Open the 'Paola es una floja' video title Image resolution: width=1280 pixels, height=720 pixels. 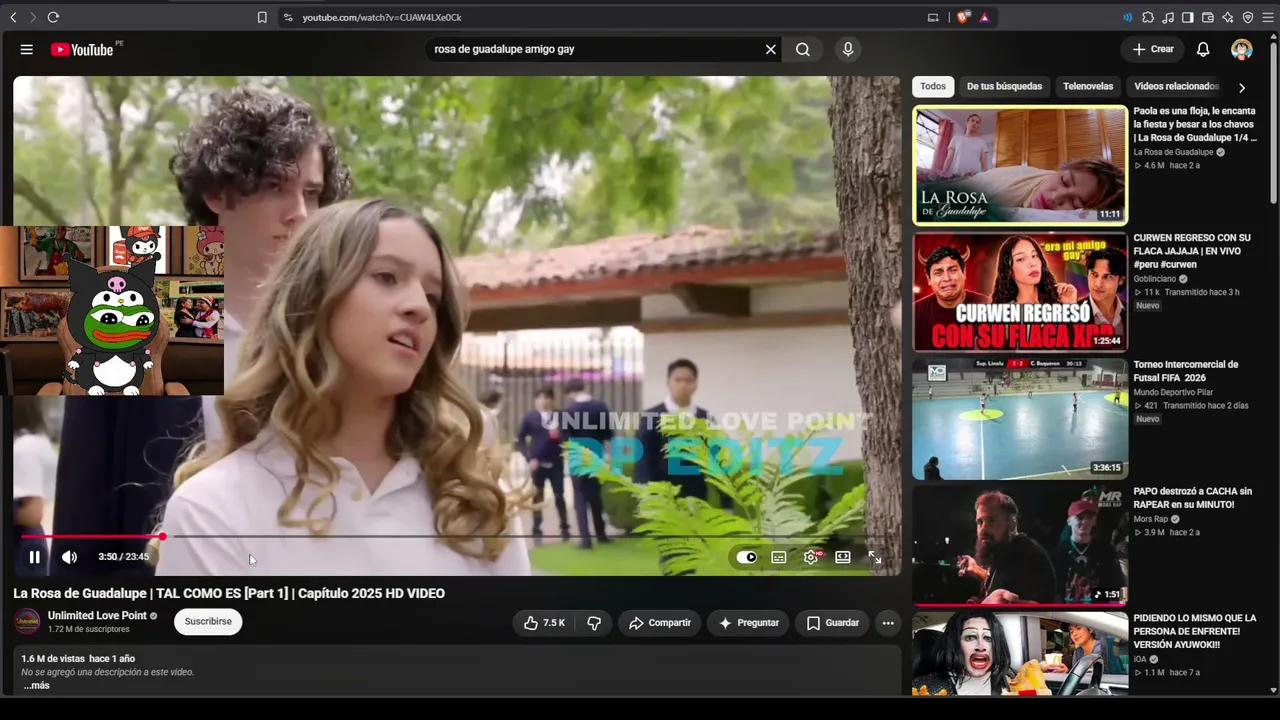coord(1194,124)
